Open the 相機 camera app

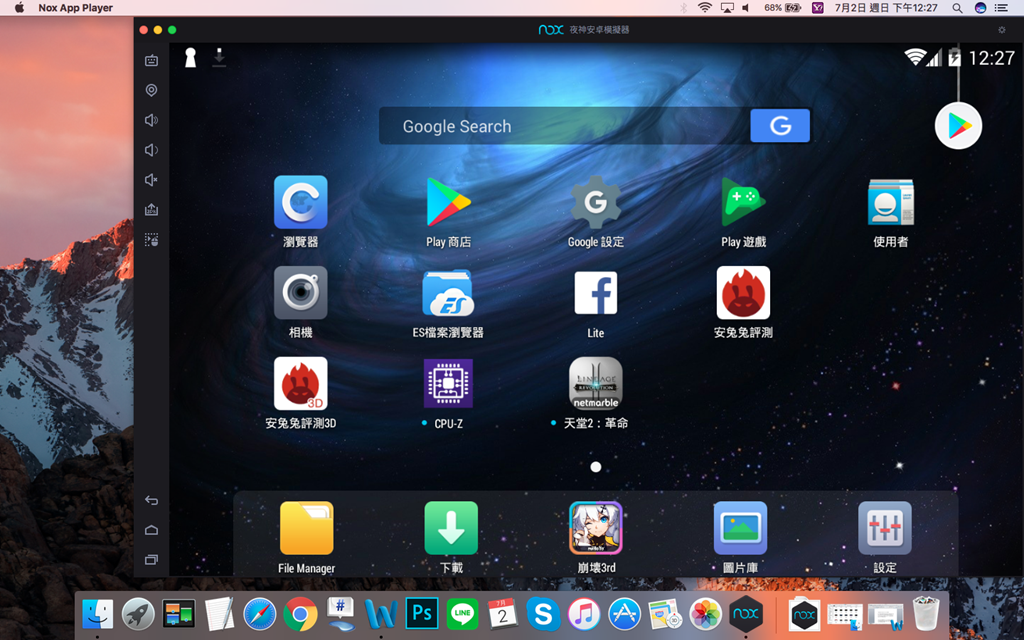(x=300, y=294)
